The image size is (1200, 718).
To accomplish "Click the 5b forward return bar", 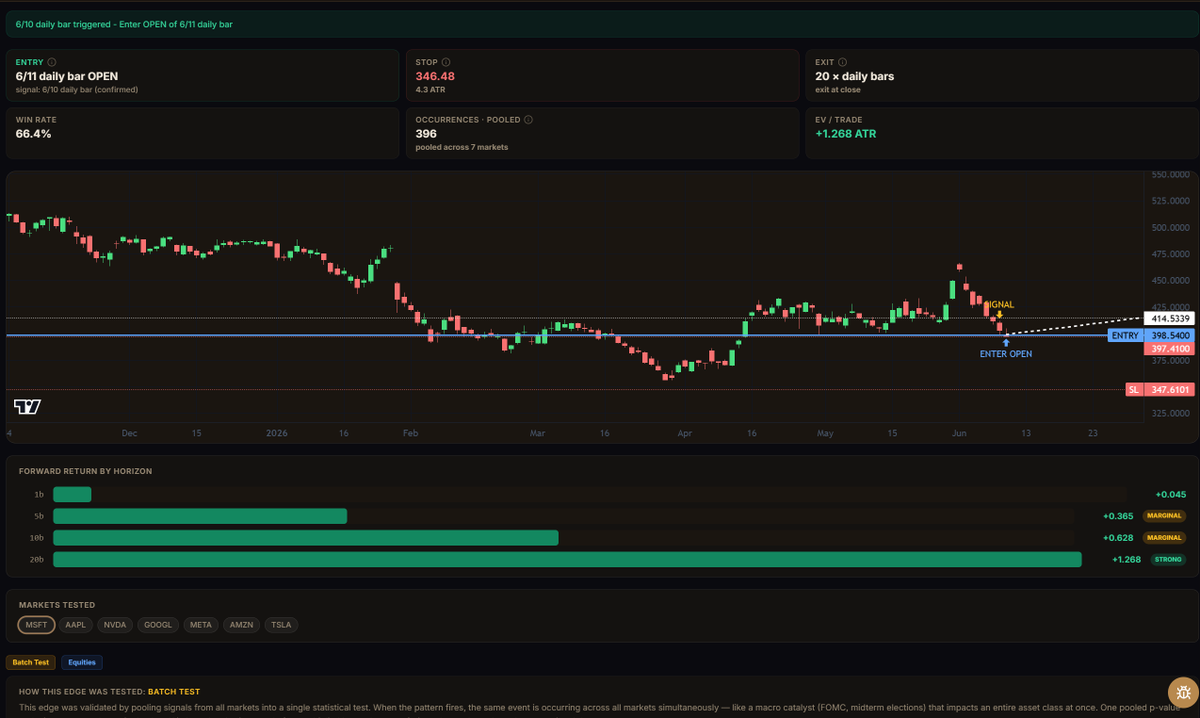I will click(200, 516).
